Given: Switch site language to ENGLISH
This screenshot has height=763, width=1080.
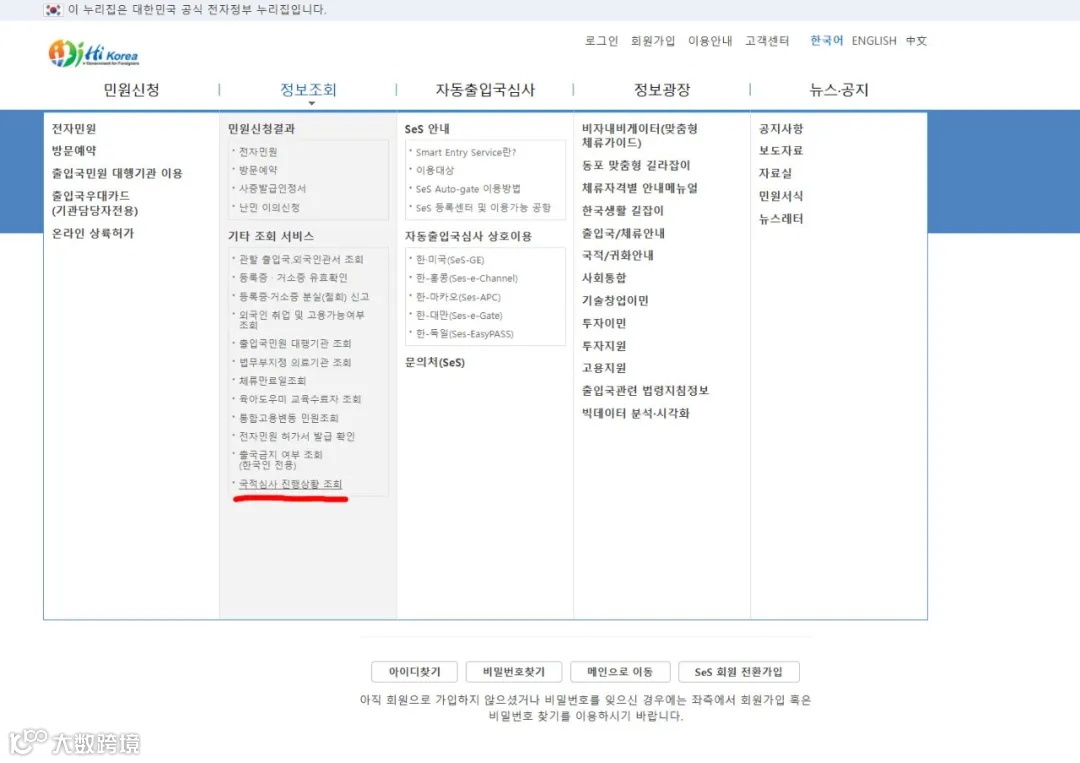Looking at the screenshot, I should click(874, 41).
